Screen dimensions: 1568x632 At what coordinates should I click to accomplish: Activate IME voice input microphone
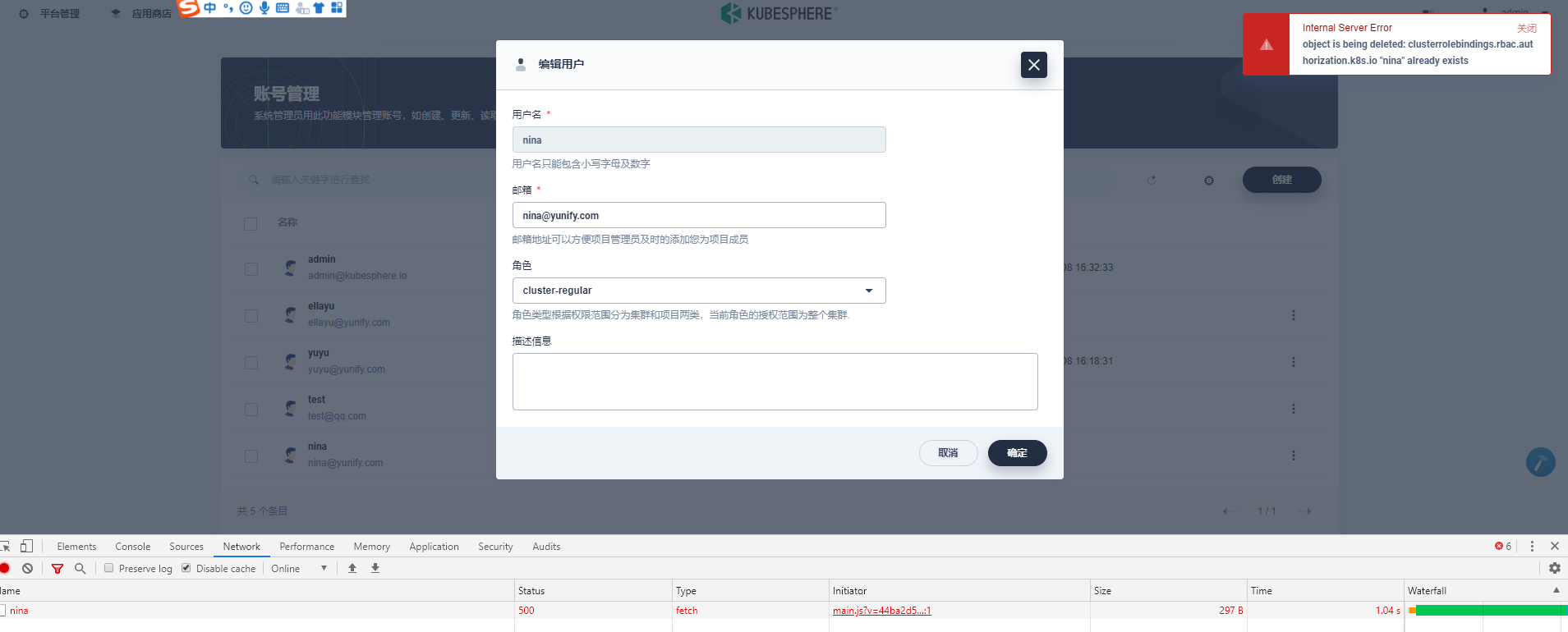264,8
